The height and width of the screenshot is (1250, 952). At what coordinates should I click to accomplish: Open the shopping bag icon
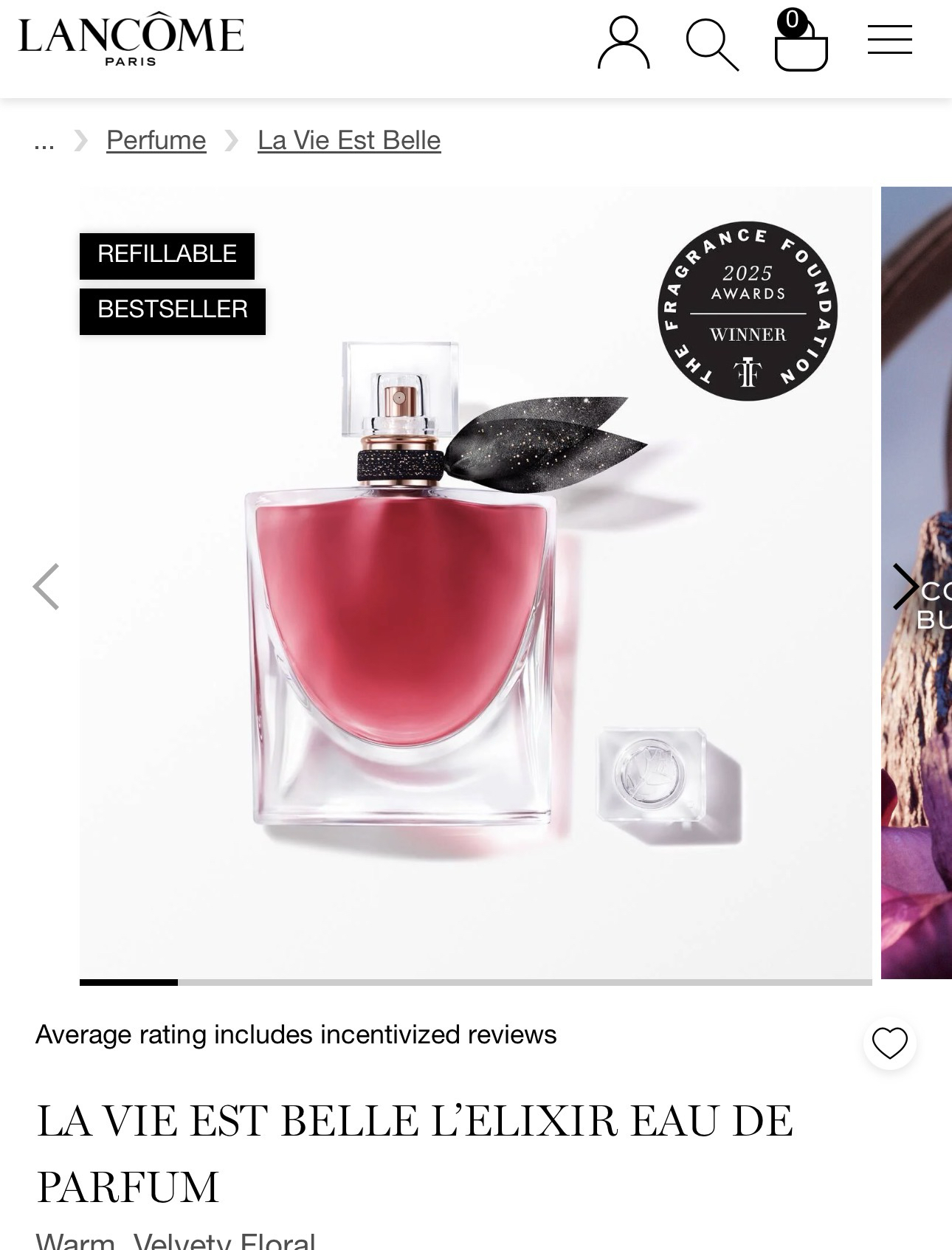(801, 41)
